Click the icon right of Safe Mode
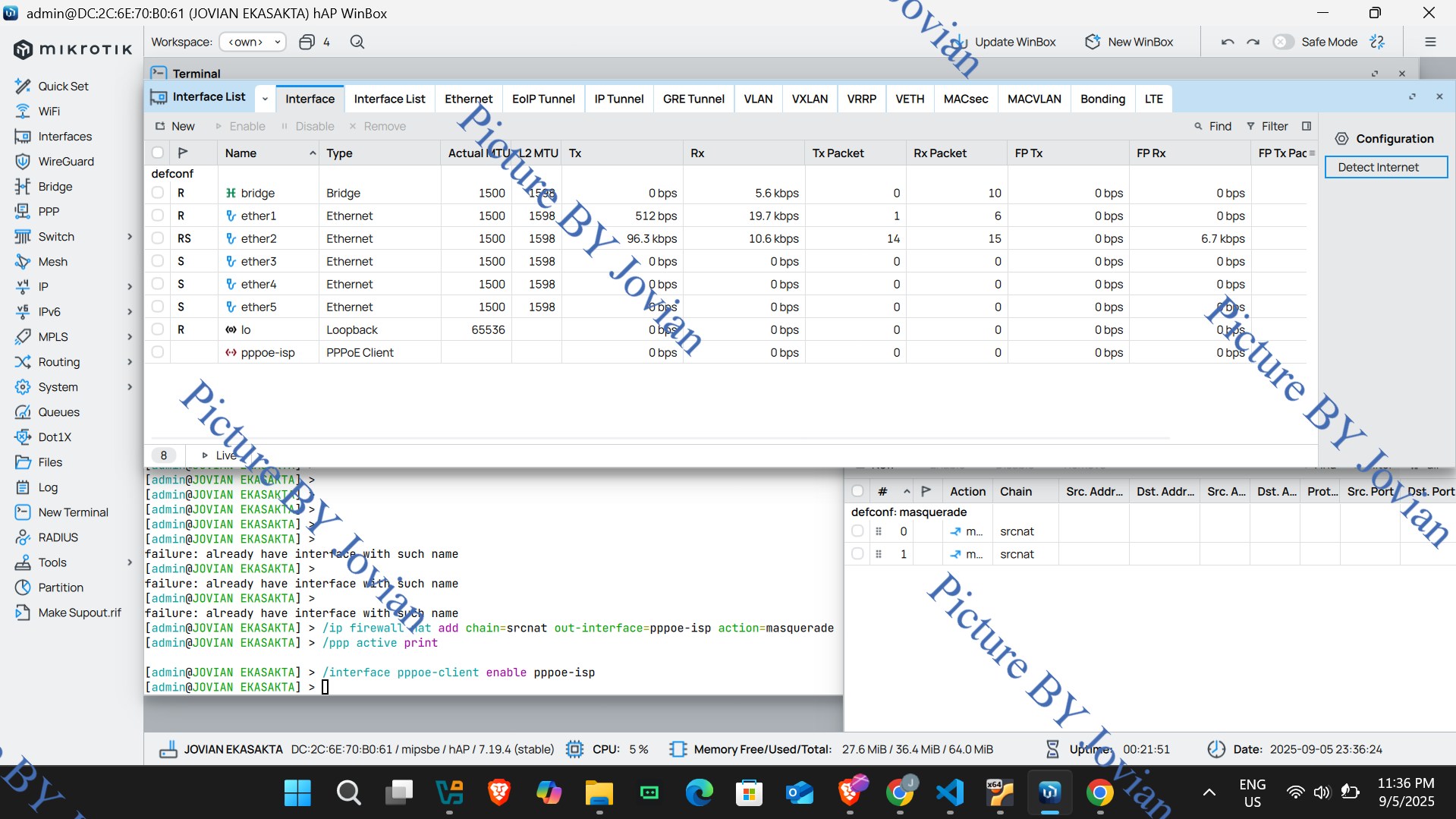 [1377, 42]
